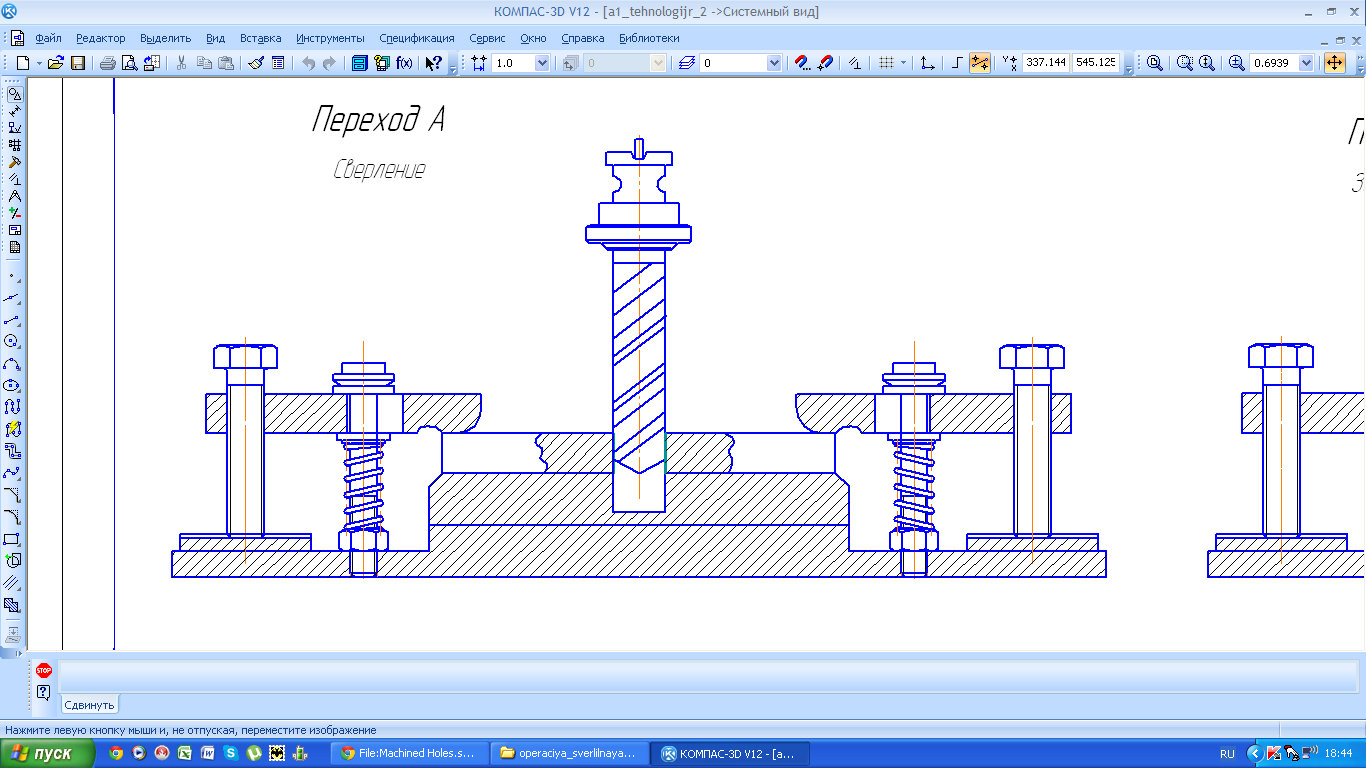1366x768 pixels.
Task: Open the Инструменты menu
Action: [330, 38]
